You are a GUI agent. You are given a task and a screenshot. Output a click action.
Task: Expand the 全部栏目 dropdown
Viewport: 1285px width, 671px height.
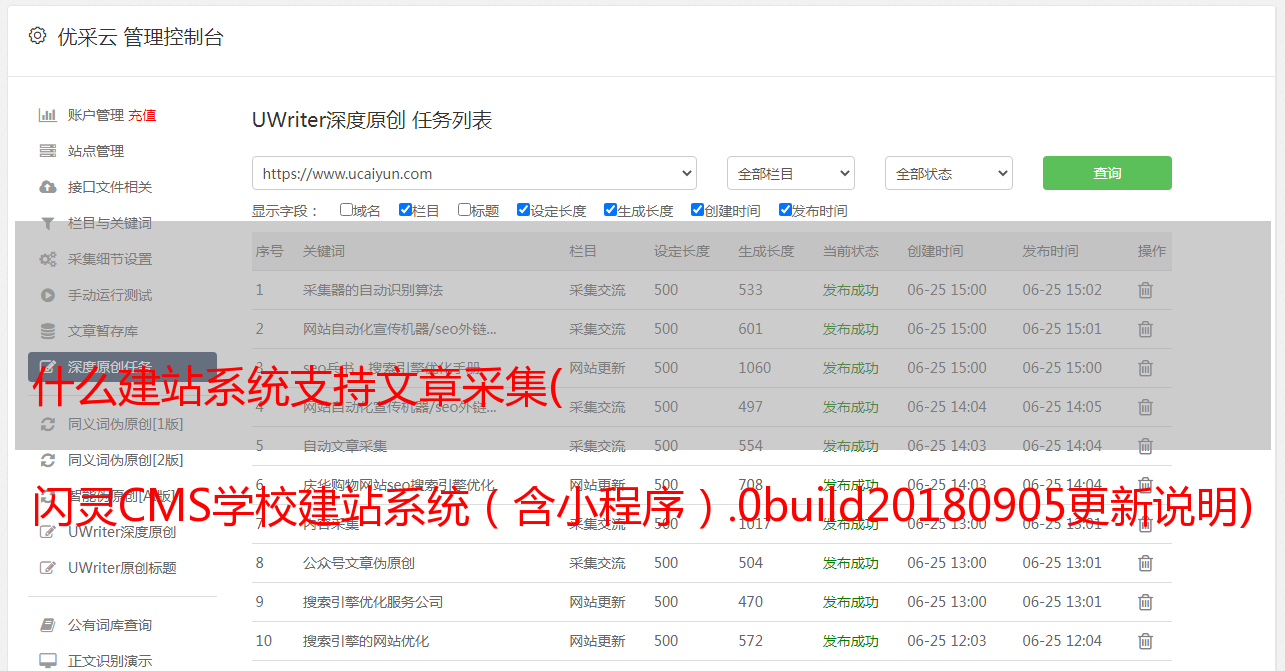(791, 173)
